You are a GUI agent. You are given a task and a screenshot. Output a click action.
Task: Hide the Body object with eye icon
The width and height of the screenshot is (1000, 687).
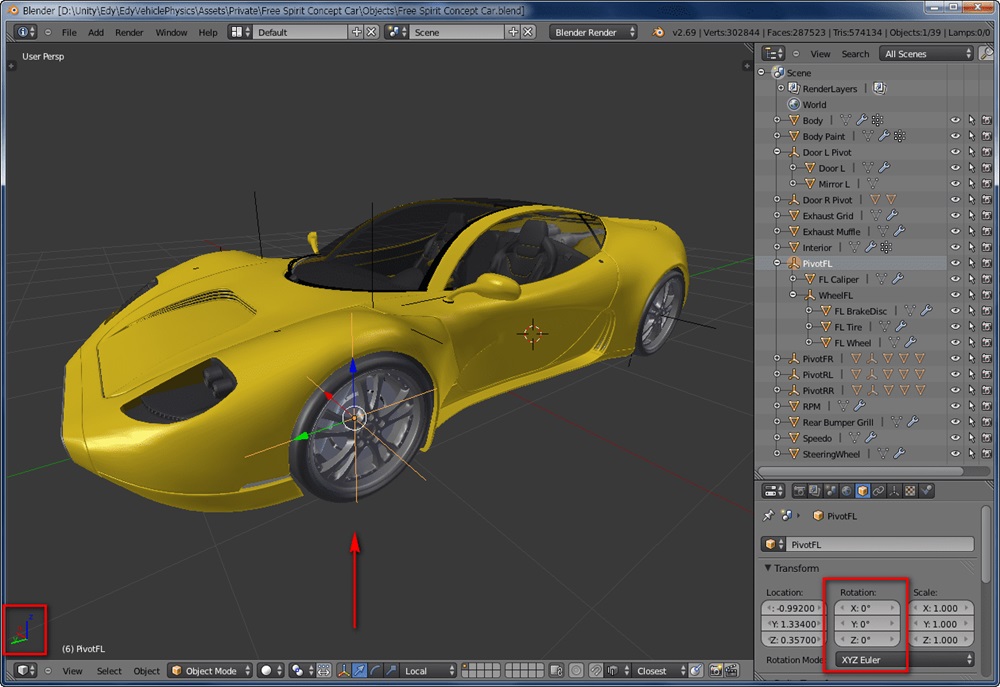(955, 120)
